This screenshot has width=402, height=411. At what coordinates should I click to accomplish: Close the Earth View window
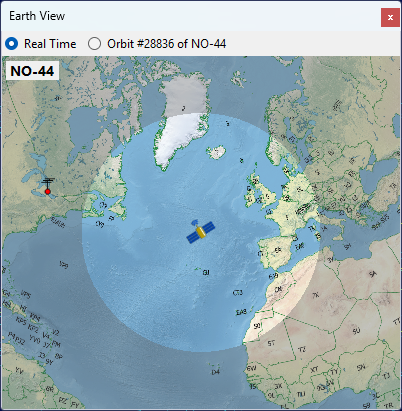pyautogui.click(x=390, y=17)
